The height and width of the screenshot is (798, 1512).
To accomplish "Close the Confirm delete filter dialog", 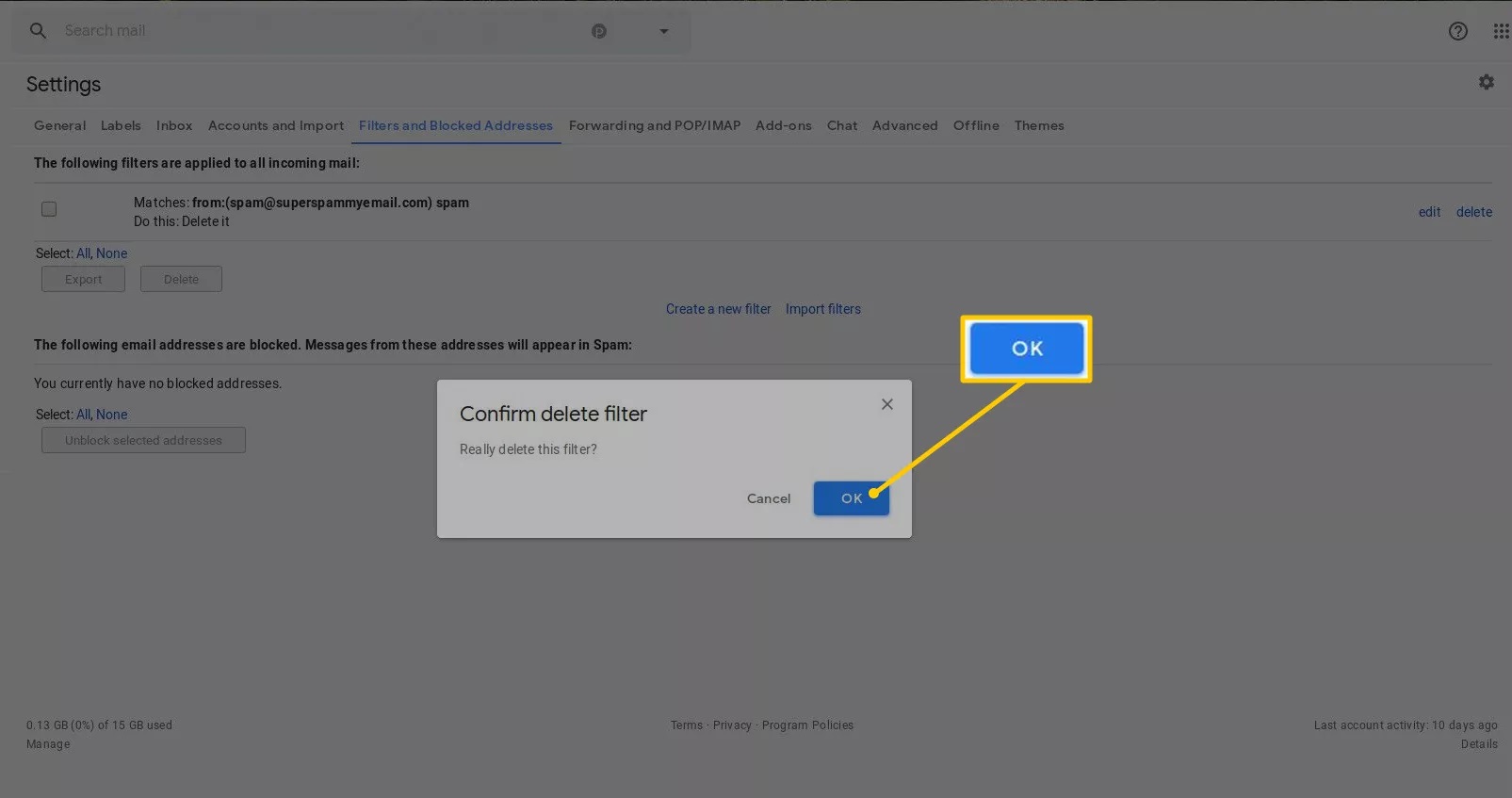I will (886, 404).
